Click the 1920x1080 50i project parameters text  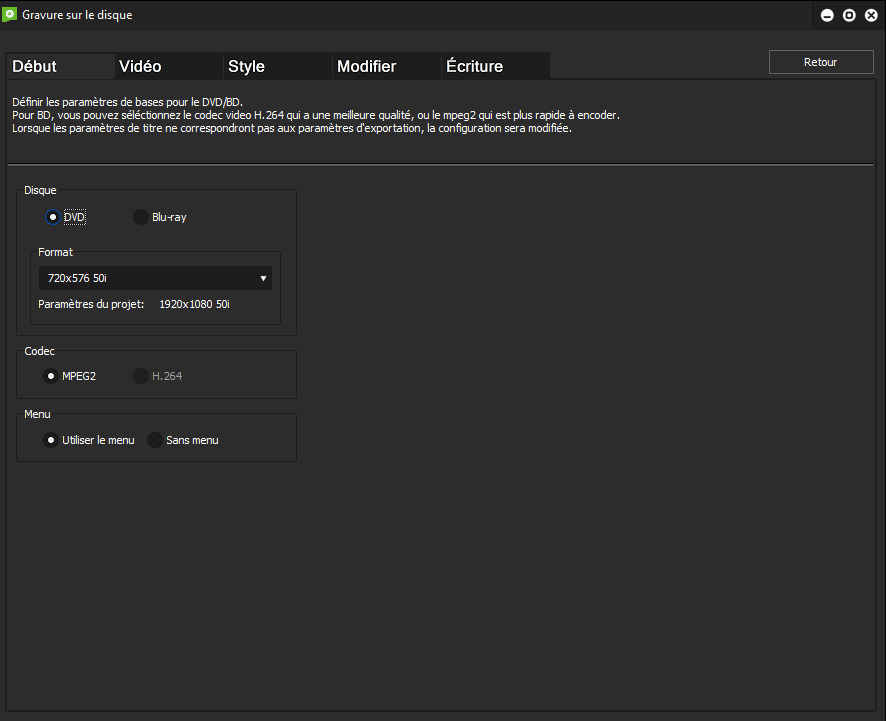pyautogui.click(x=194, y=304)
